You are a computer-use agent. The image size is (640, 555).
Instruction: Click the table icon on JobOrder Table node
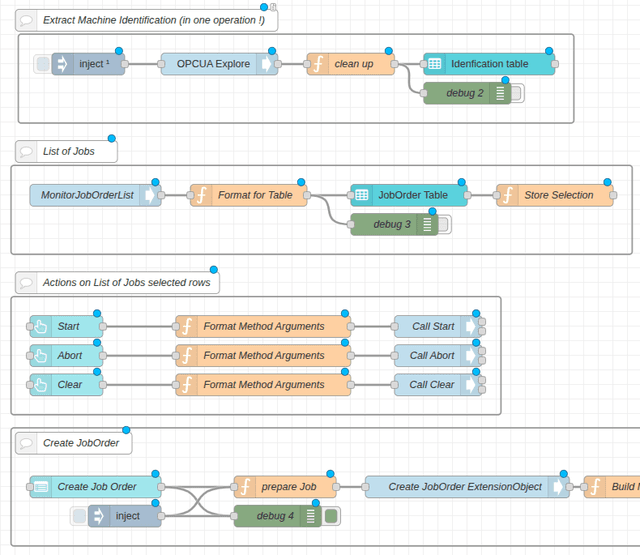(360, 195)
